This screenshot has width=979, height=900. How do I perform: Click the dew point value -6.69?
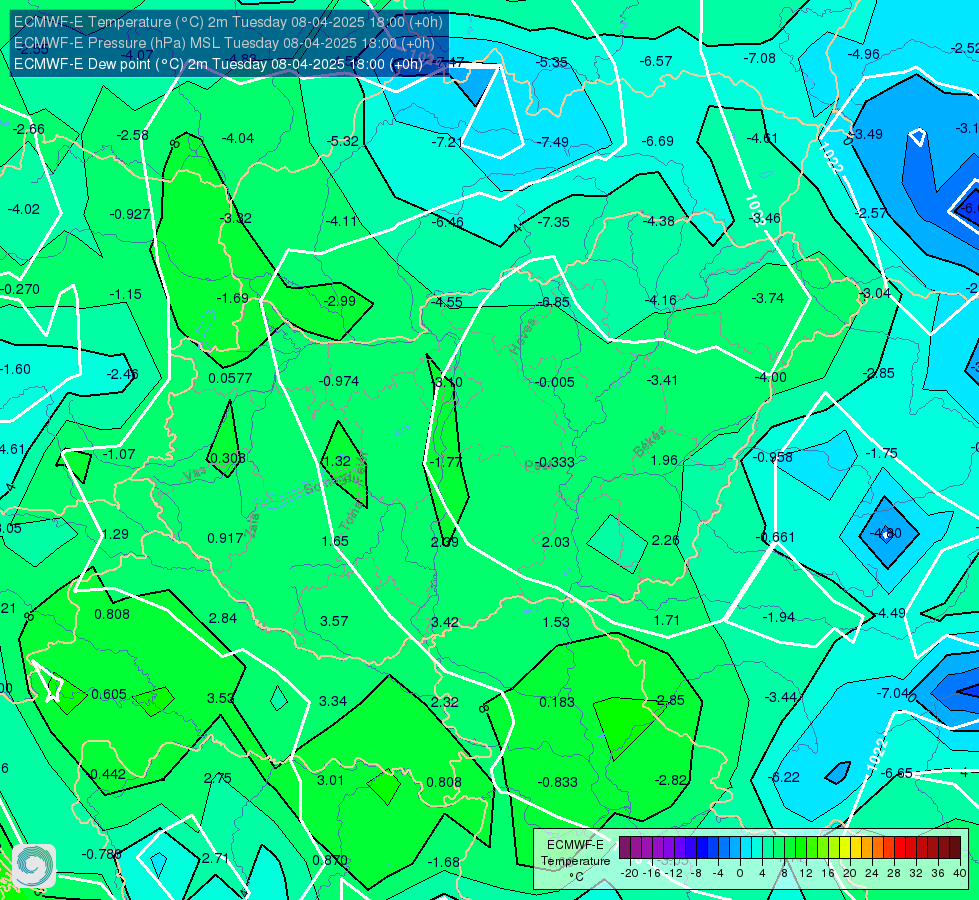click(657, 142)
